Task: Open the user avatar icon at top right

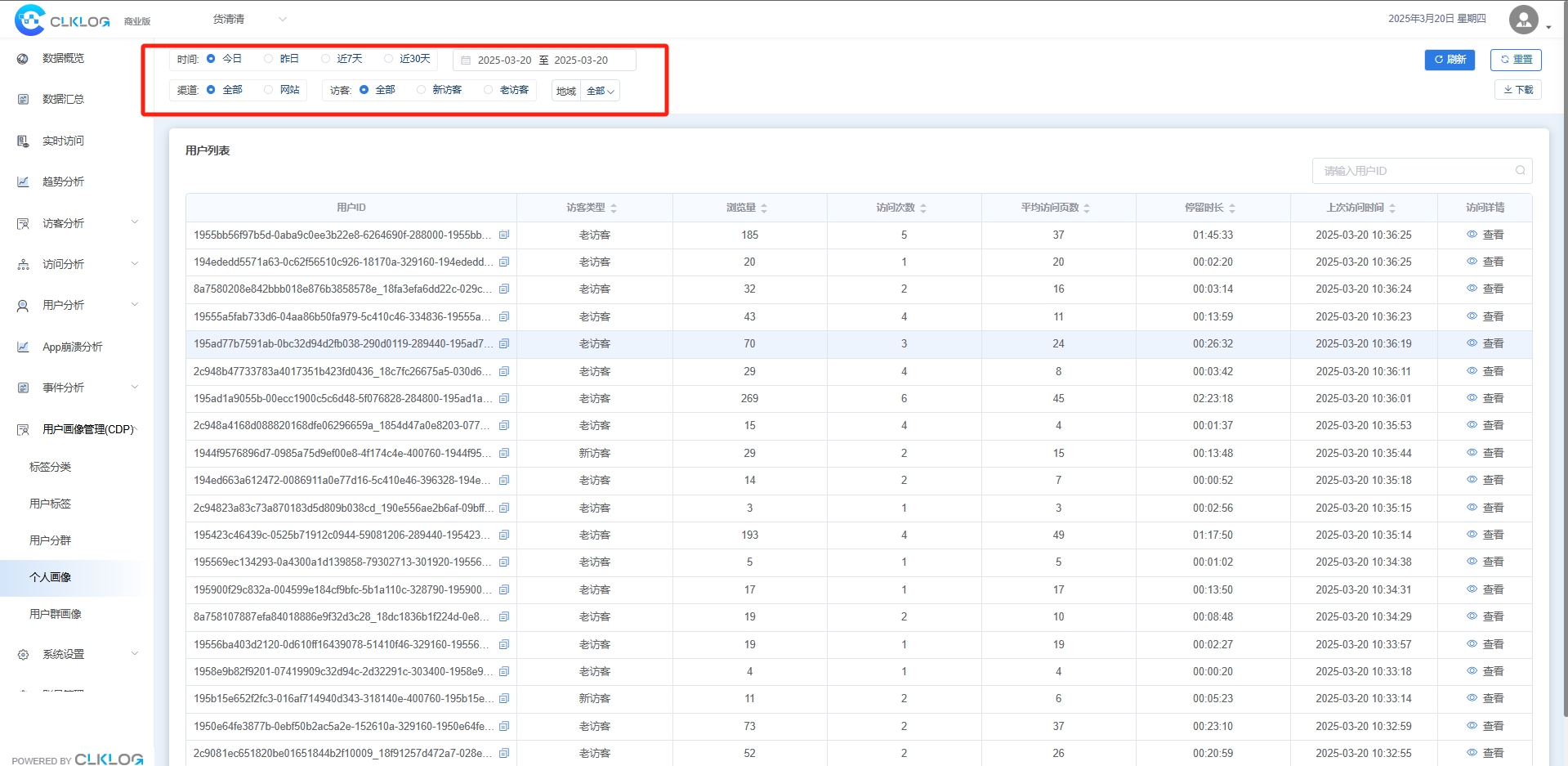Action: (1524, 19)
